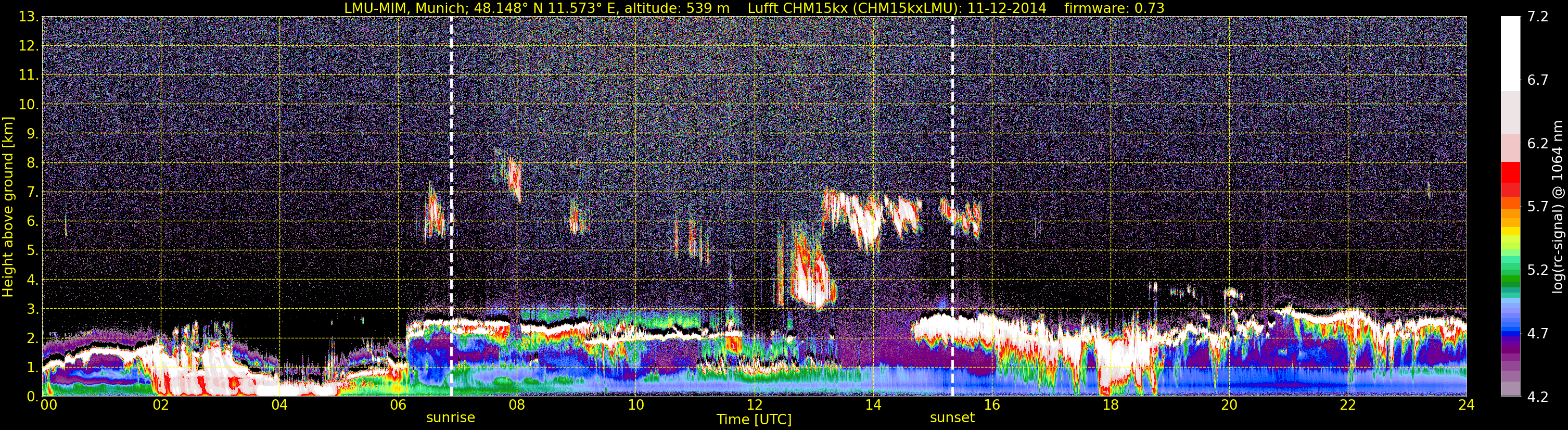Click the '06' time axis tick label
Viewport: 1568px width, 430px height.
click(x=398, y=406)
